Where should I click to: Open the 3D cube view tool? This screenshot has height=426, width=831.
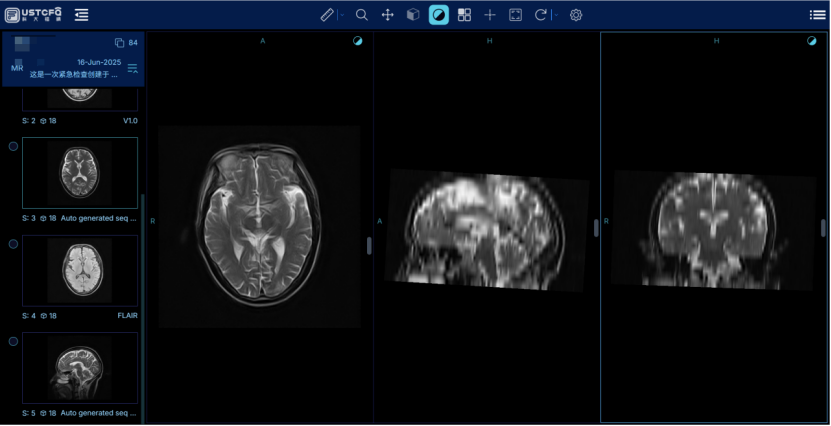point(413,15)
